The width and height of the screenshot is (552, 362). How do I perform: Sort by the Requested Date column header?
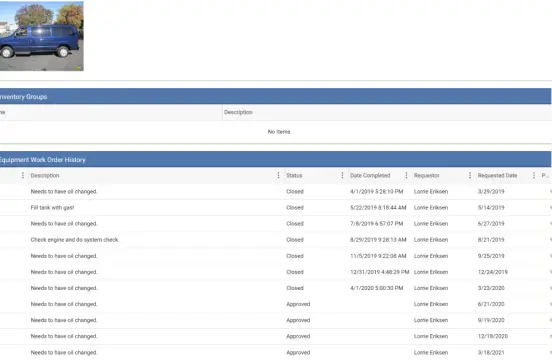[497, 175]
